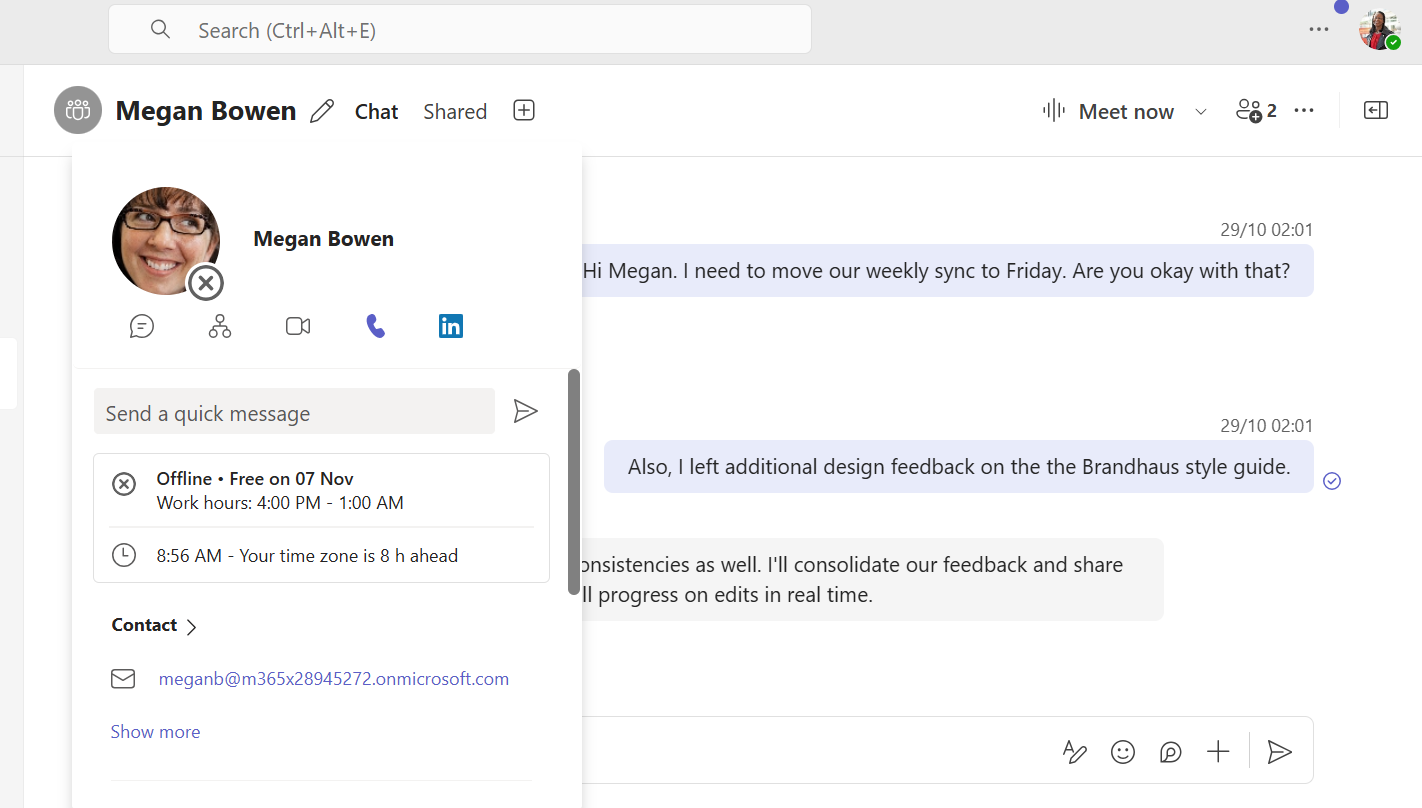
Task: Click the seen status check icon
Action: pos(1331,481)
